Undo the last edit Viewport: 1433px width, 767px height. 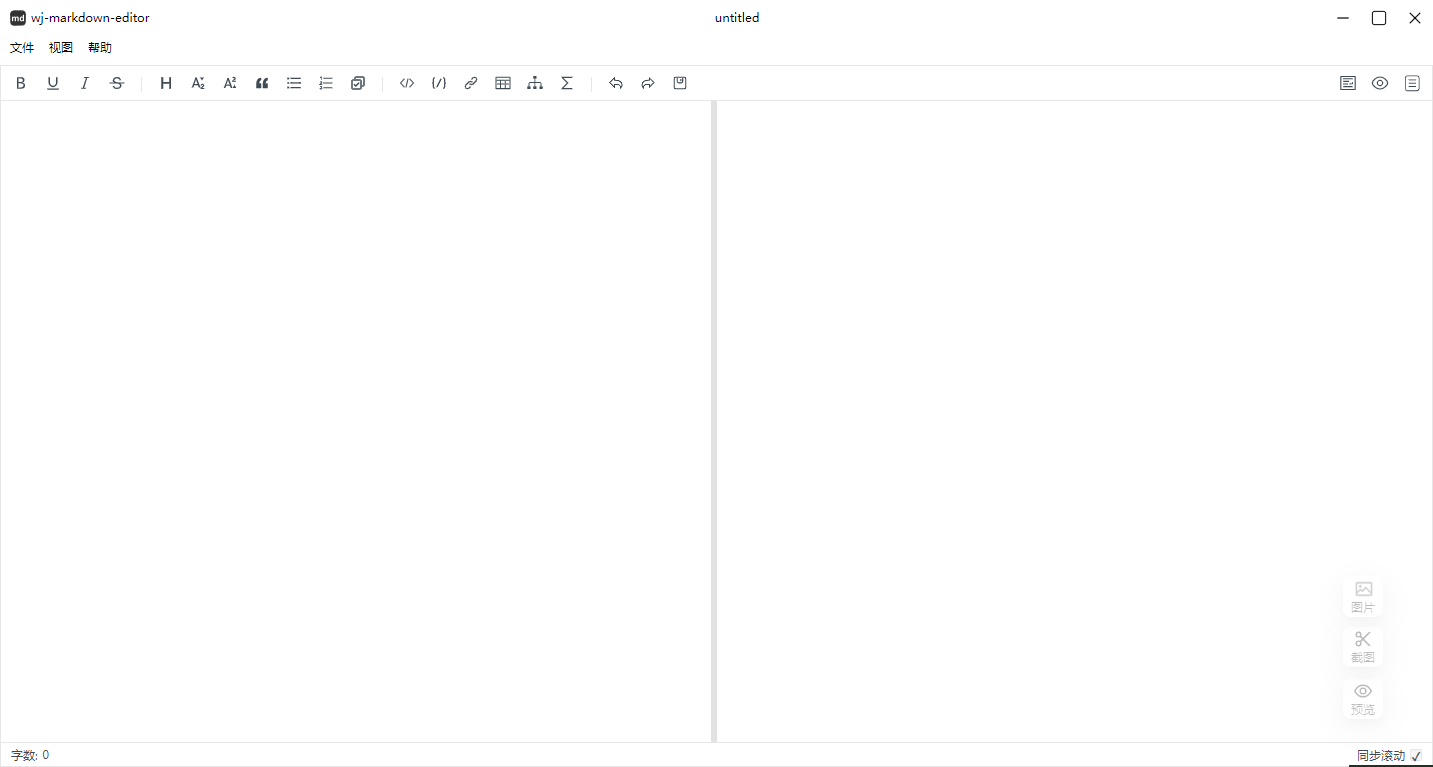coord(616,83)
